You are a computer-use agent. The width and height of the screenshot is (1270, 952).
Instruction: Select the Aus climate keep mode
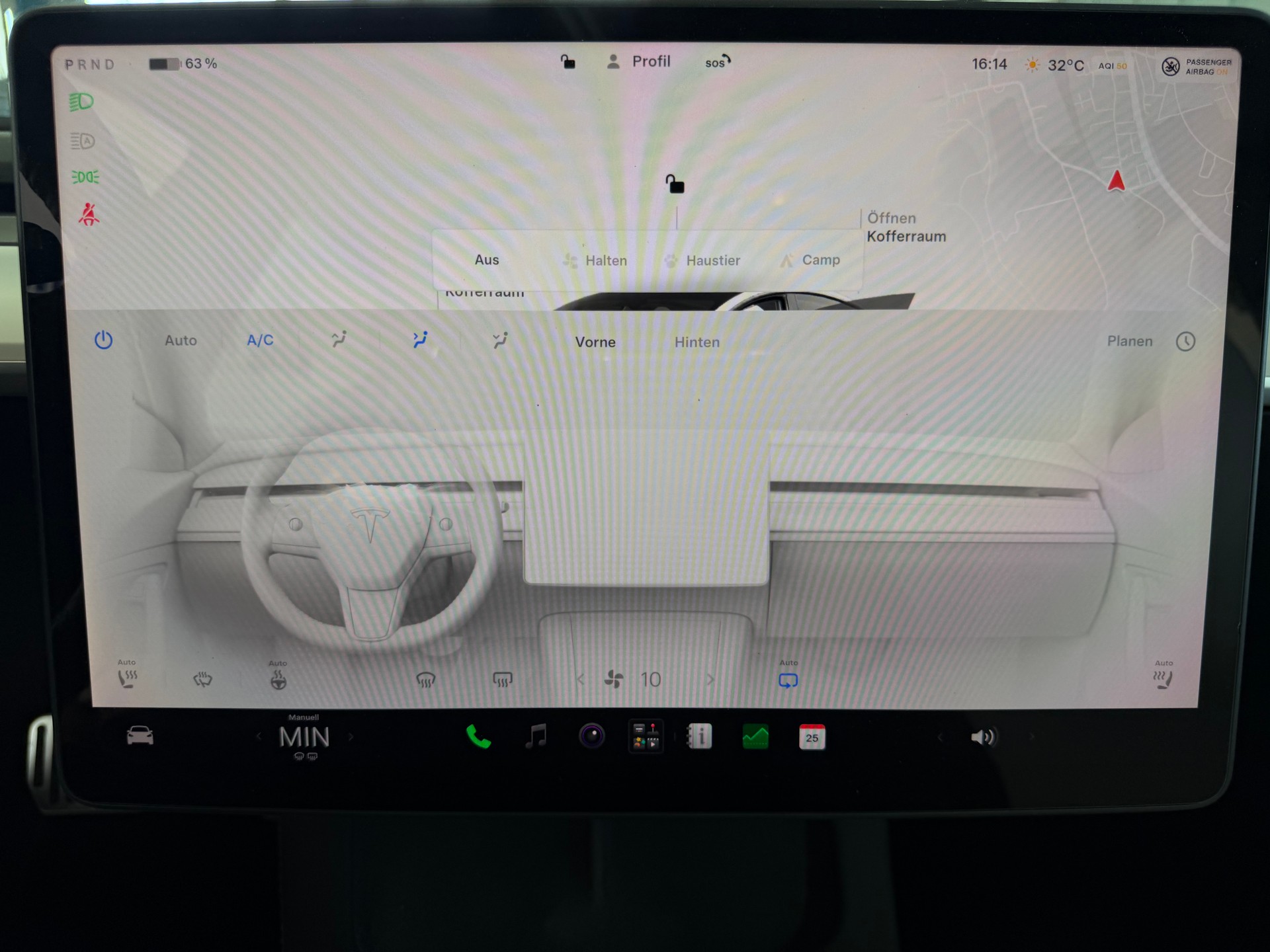(x=487, y=260)
